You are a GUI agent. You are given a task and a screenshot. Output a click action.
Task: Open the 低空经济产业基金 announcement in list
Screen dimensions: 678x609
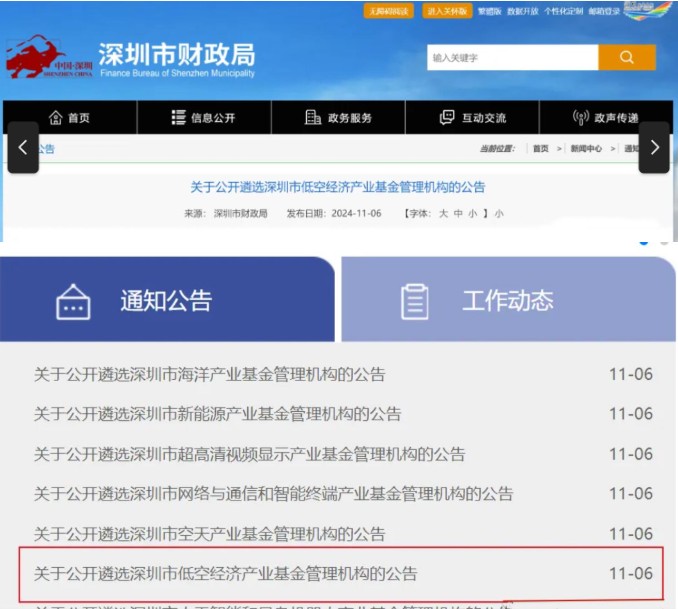pos(225,574)
